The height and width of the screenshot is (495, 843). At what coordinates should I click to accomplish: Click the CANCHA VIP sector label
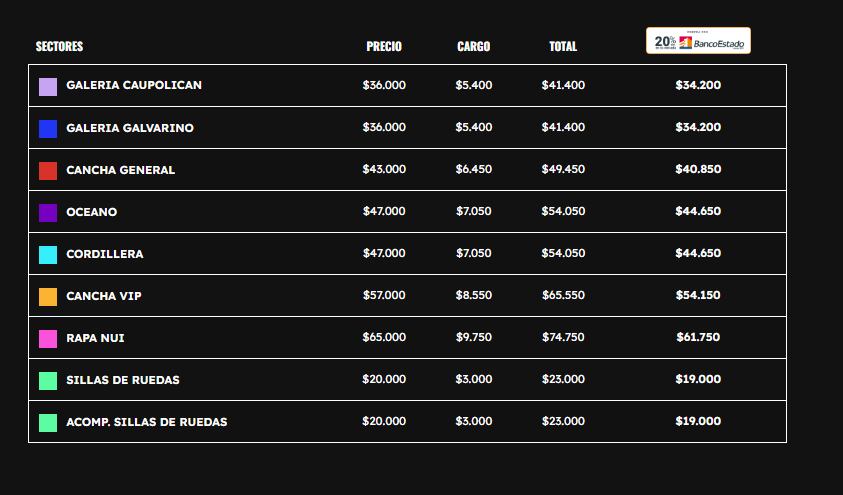click(104, 296)
